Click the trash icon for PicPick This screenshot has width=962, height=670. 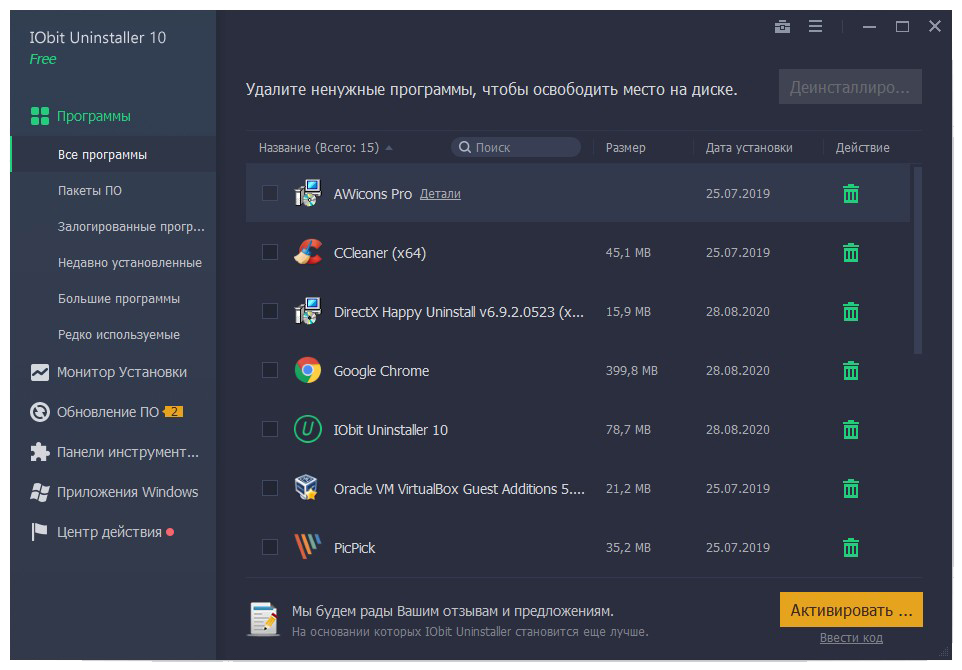tap(850, 547)
